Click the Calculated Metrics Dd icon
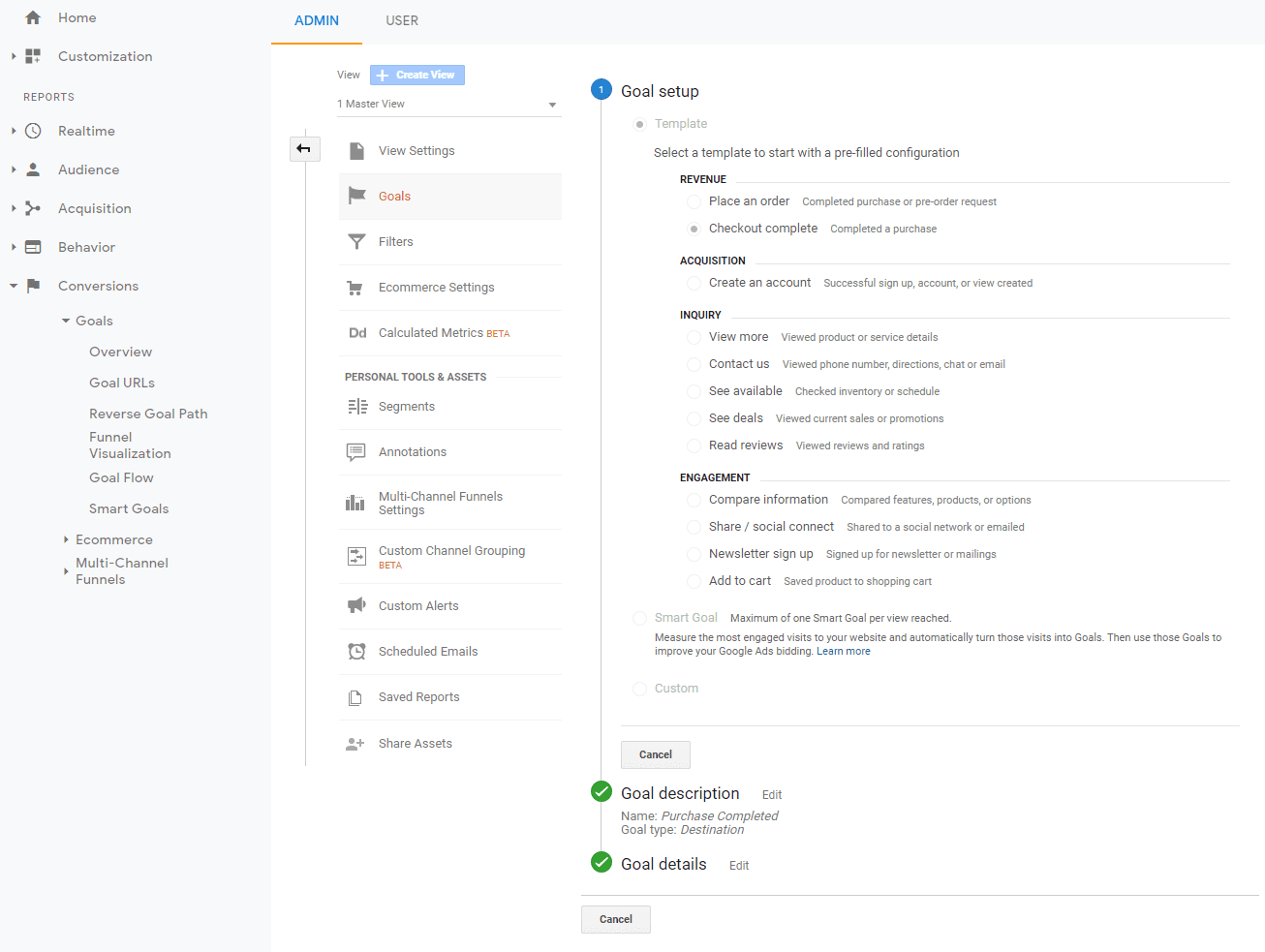 [x=355, y=332]
